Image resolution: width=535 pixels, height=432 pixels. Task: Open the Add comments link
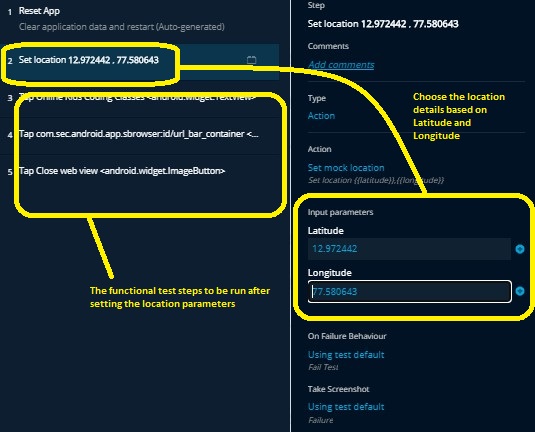coord(341,65)
